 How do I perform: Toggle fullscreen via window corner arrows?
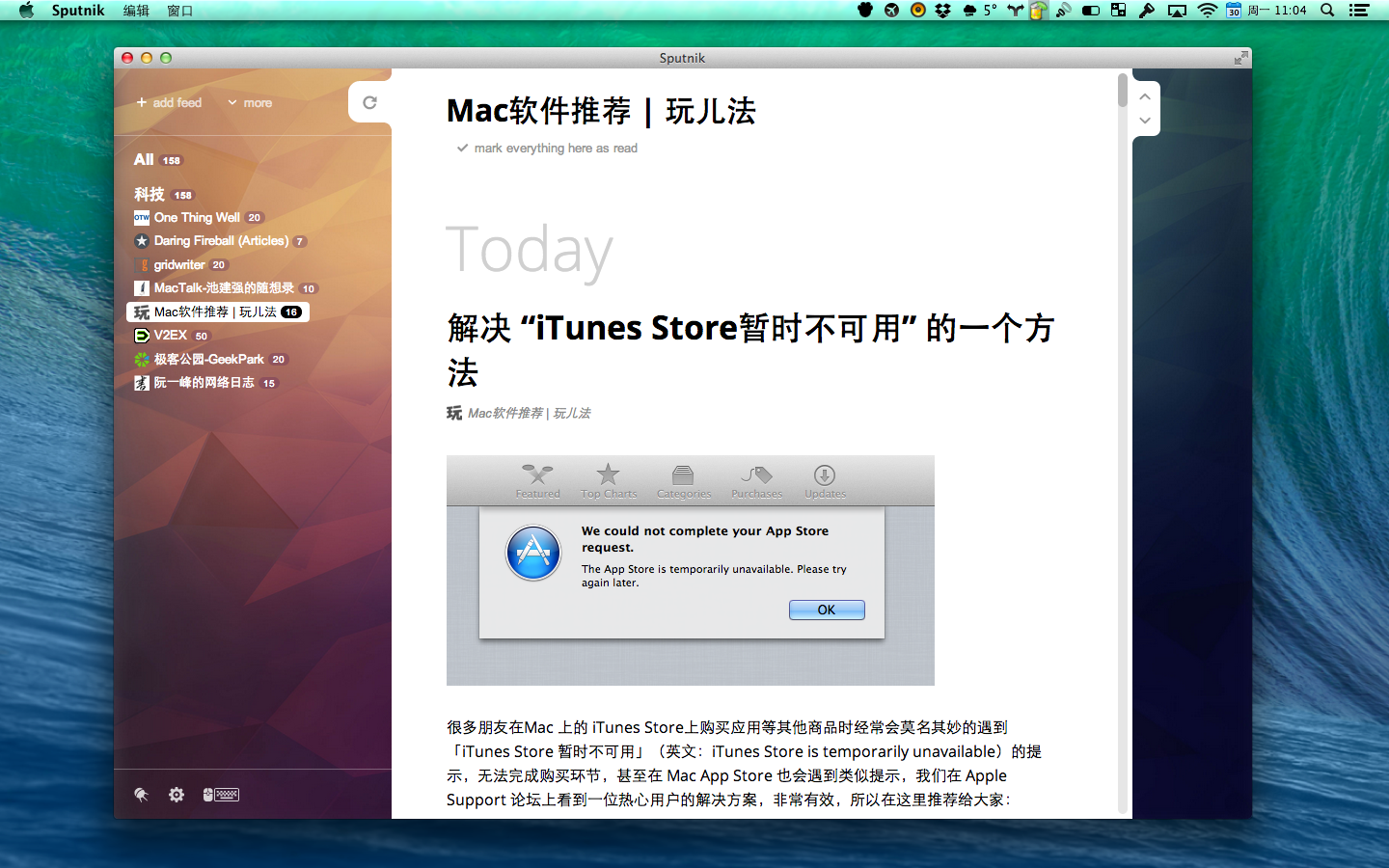[x=1240, y=58]
